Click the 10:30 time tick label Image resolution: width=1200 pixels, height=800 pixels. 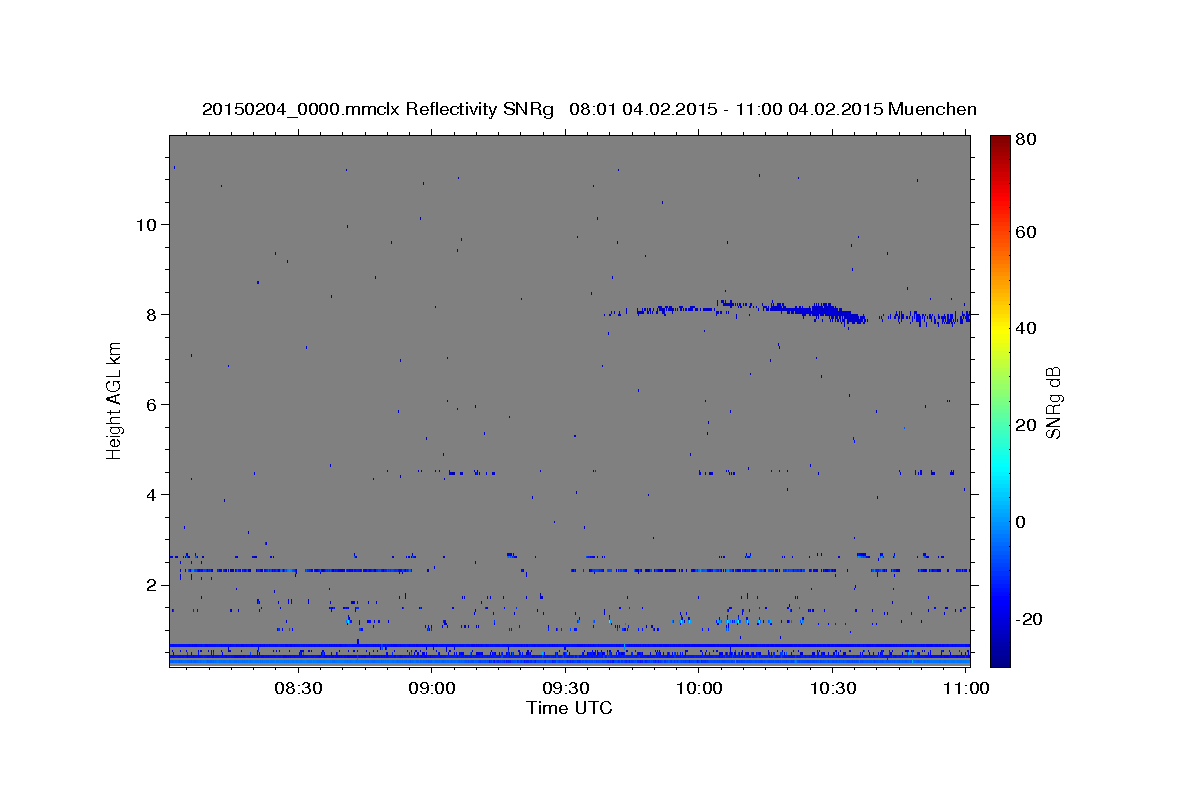[832, 688]
